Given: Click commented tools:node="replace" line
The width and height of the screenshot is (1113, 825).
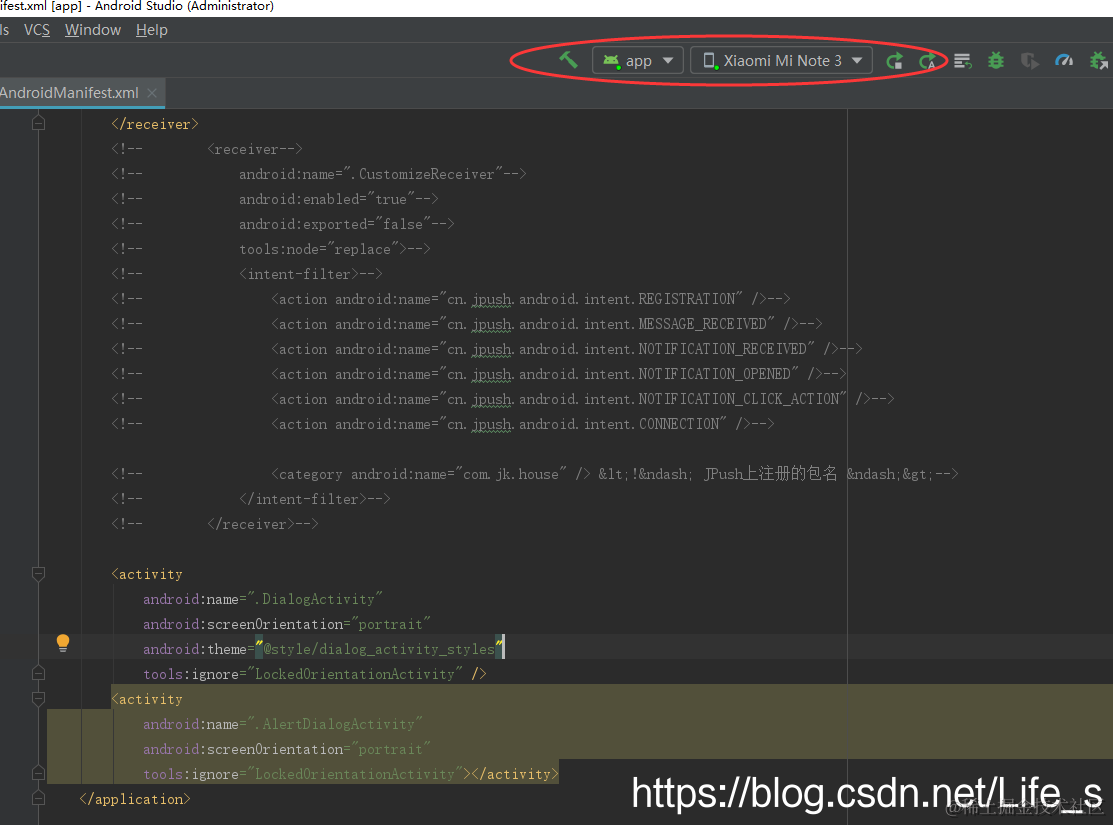Looking at the screenshot, I should click(270, 249).
